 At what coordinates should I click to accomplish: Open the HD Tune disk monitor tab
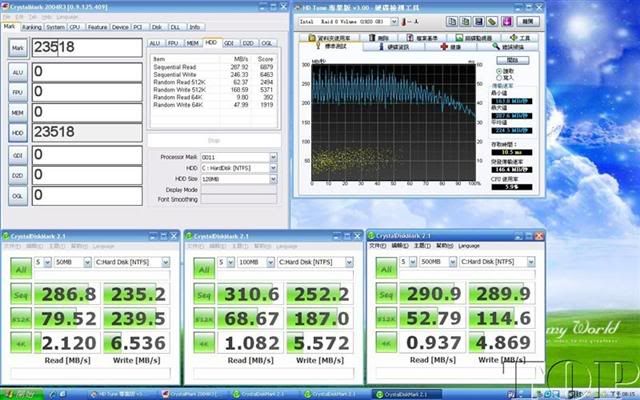point(473,38)
